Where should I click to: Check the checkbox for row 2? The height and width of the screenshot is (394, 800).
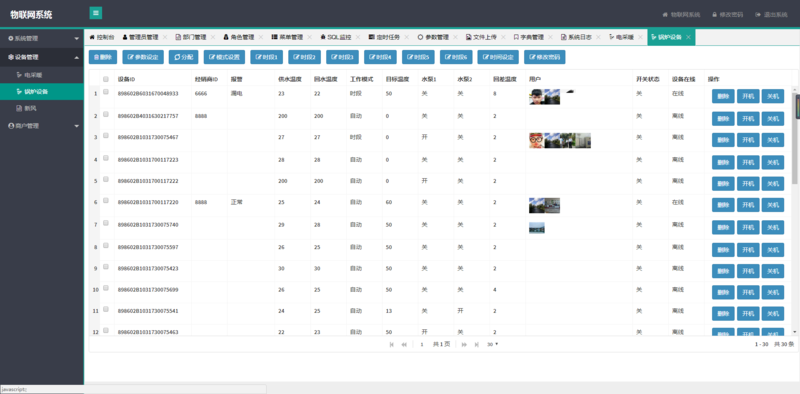point(106,114)
